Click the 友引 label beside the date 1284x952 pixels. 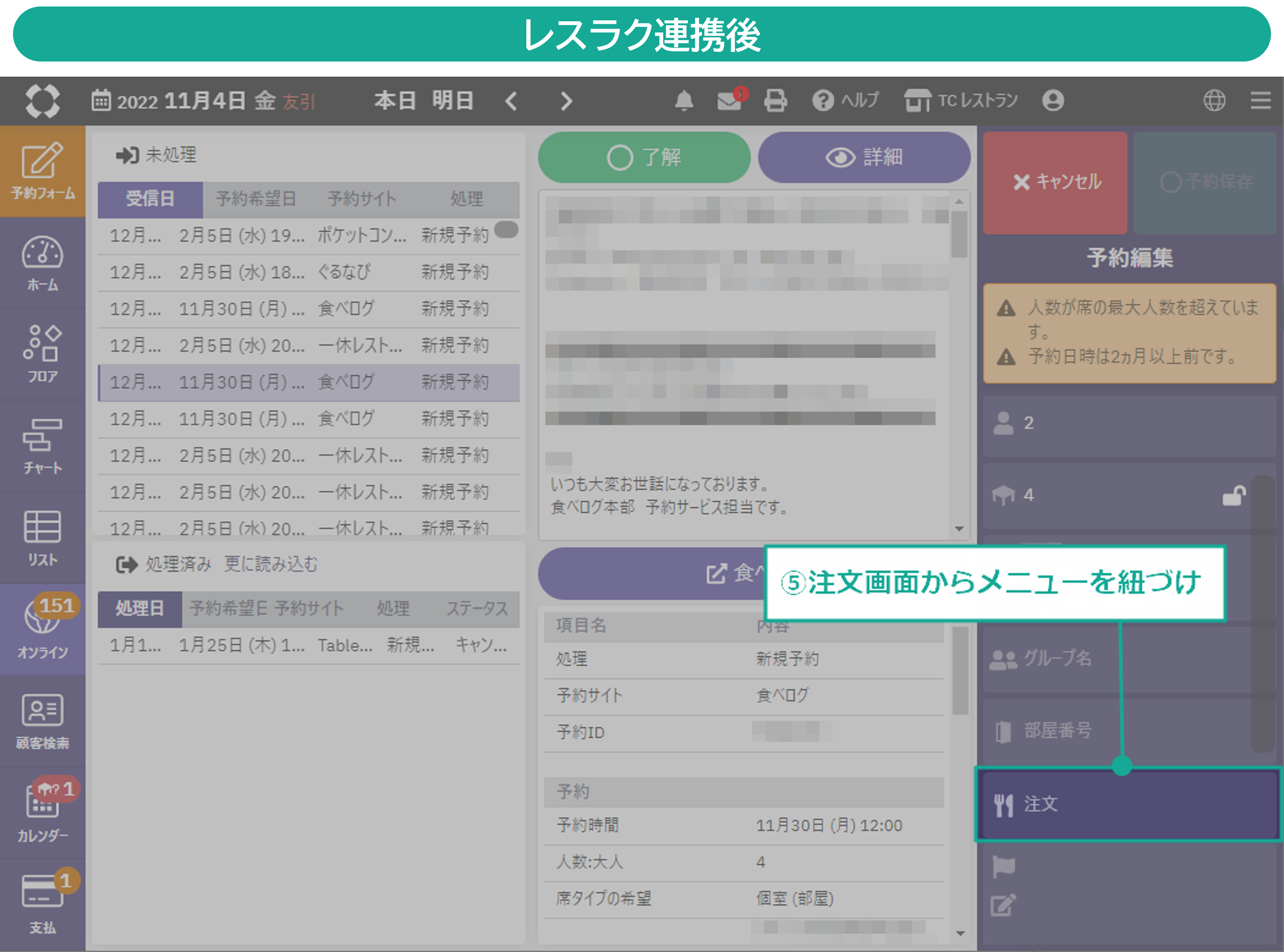coord(298,102)
